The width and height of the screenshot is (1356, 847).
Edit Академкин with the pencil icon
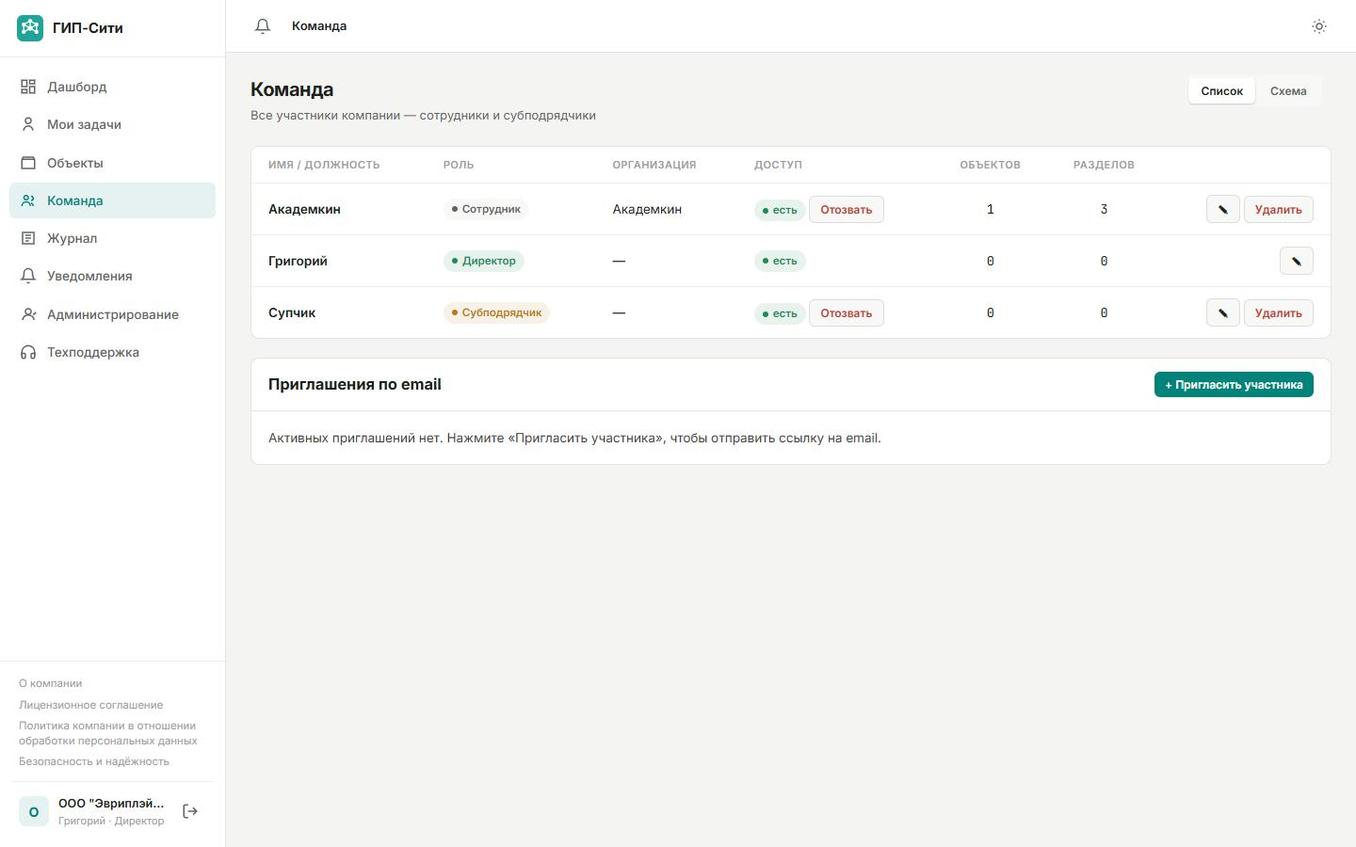[x=1223, y=209]
